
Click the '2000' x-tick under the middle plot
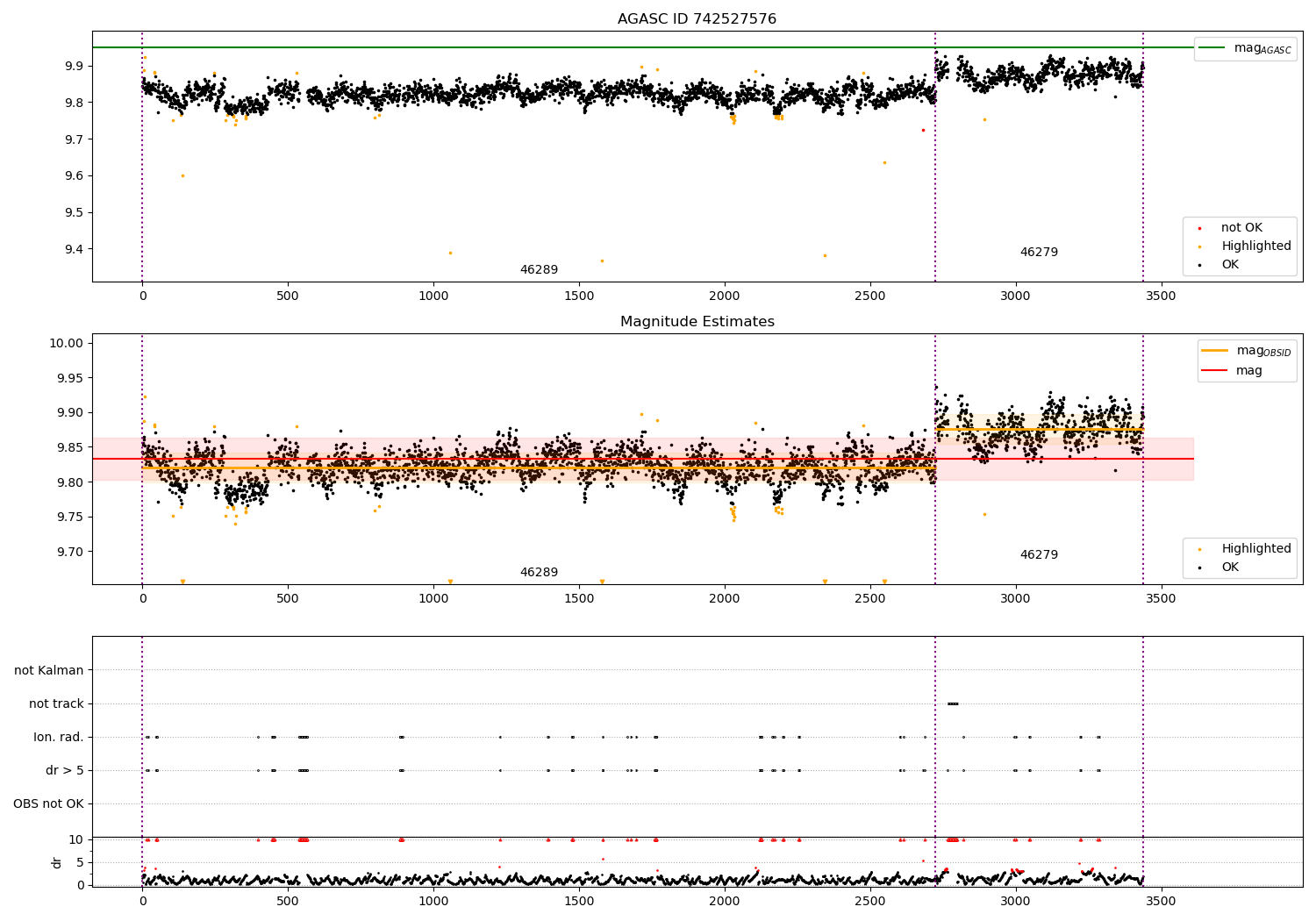725,599
